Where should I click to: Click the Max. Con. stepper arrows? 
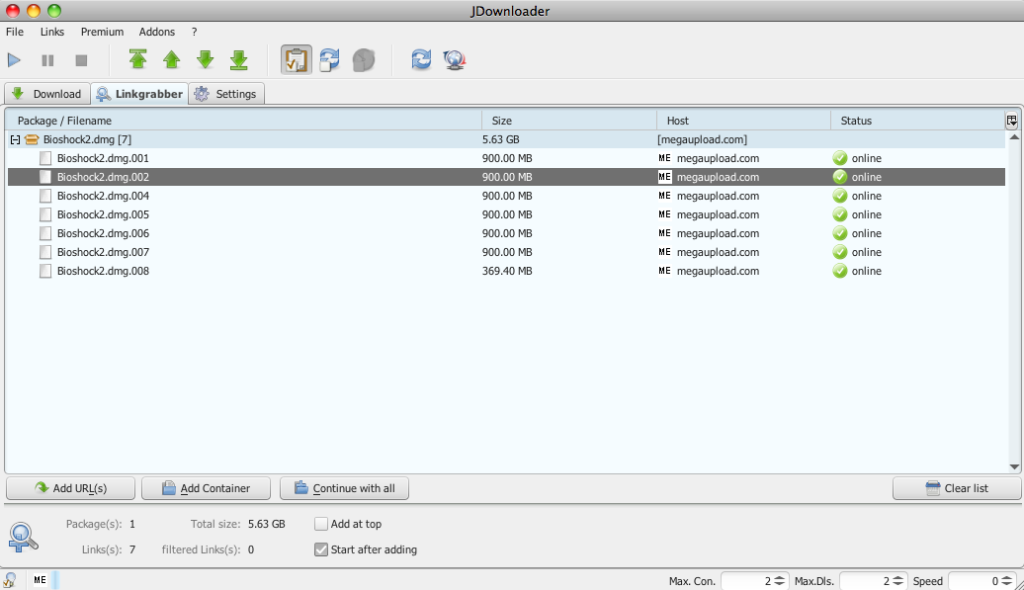779,581
